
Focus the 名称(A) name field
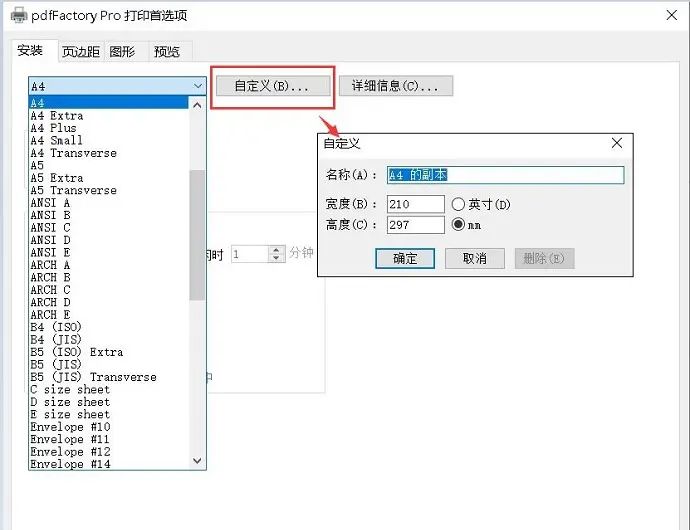506,175
